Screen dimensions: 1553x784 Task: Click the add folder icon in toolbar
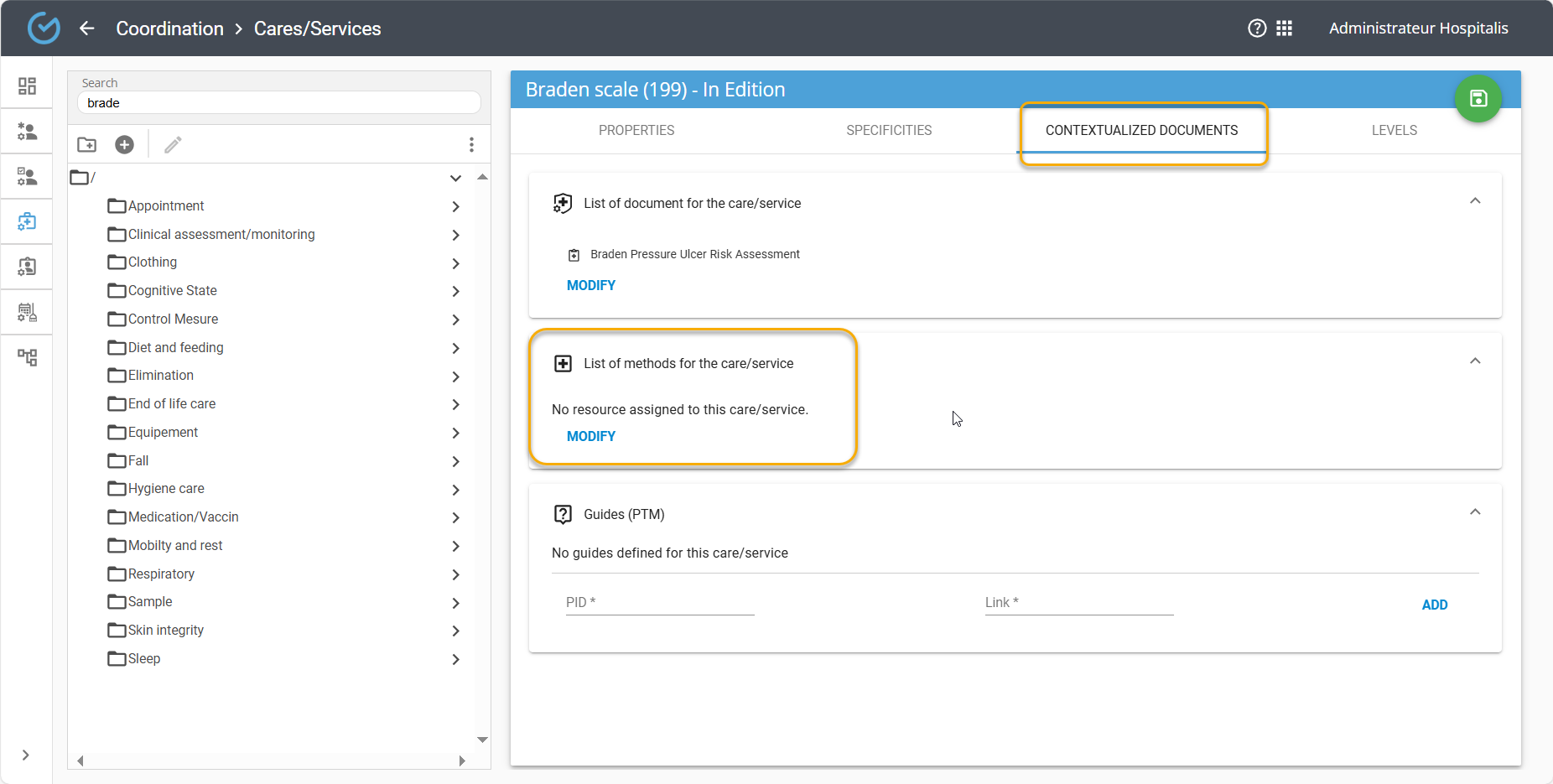(87, 145)
